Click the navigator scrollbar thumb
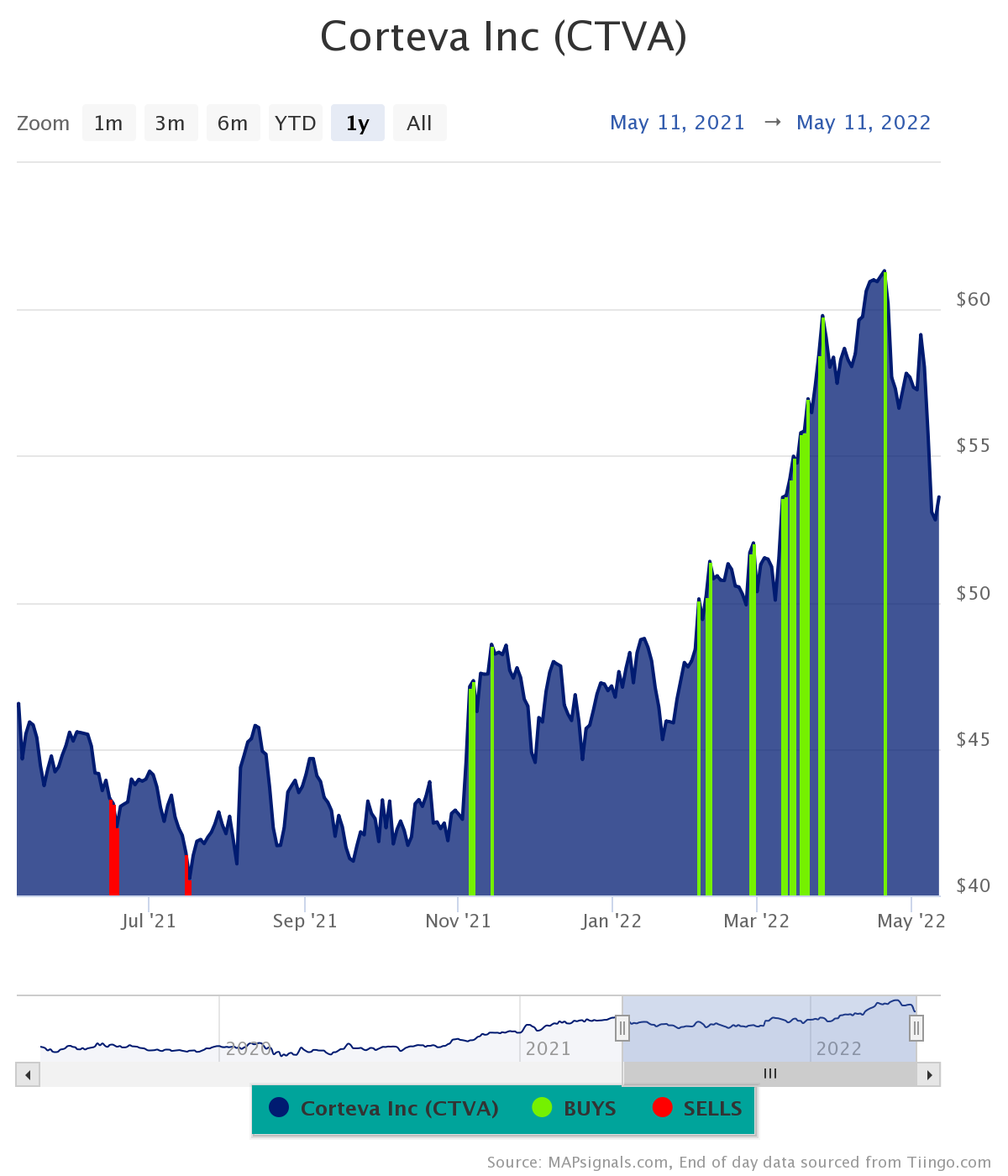 (769, 1074)
